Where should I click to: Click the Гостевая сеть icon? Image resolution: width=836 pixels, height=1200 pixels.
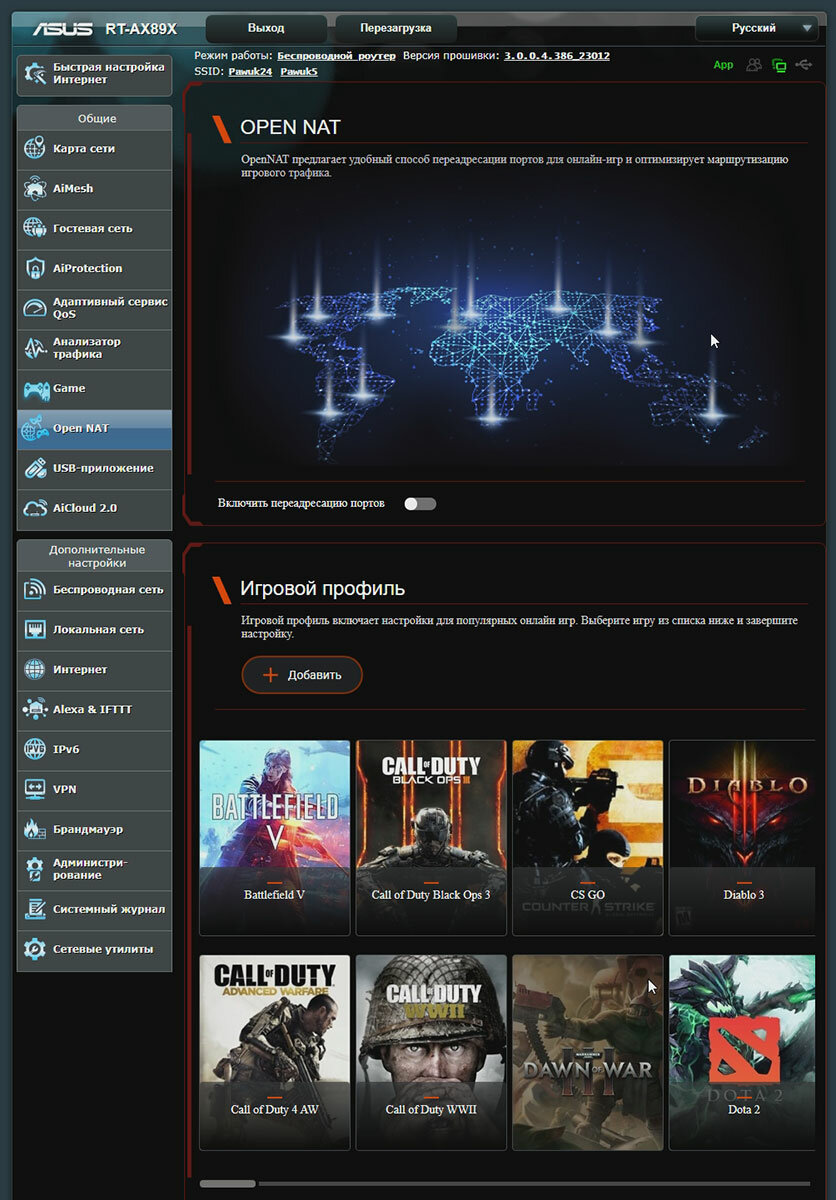pyautogui.click(x=35, y=229)
